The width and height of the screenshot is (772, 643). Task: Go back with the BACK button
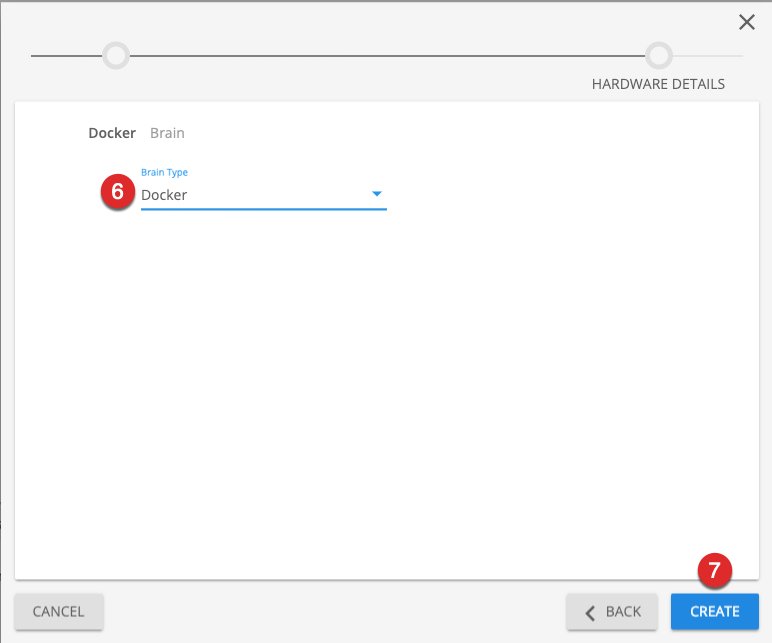pos(611,611)
